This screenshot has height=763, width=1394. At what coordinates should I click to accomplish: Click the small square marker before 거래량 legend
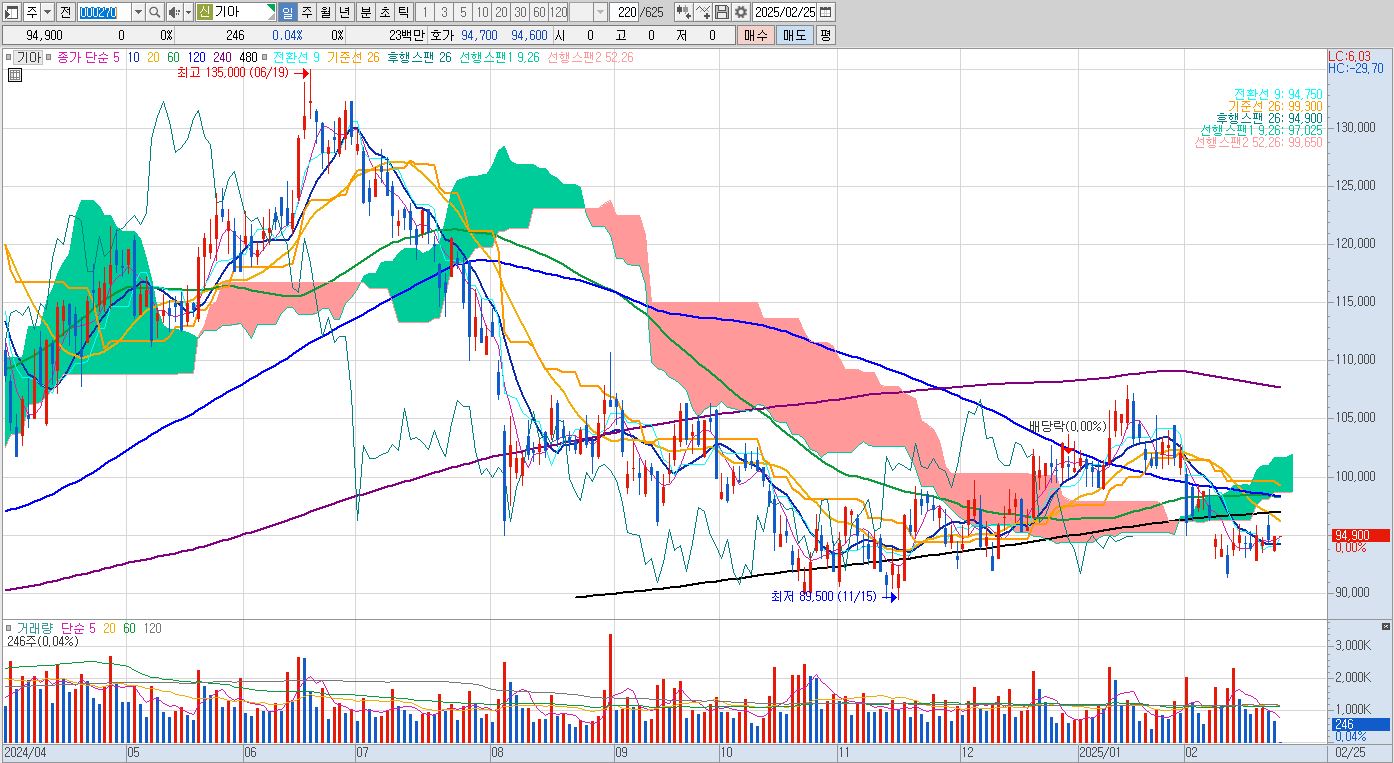tap(8, 628)
